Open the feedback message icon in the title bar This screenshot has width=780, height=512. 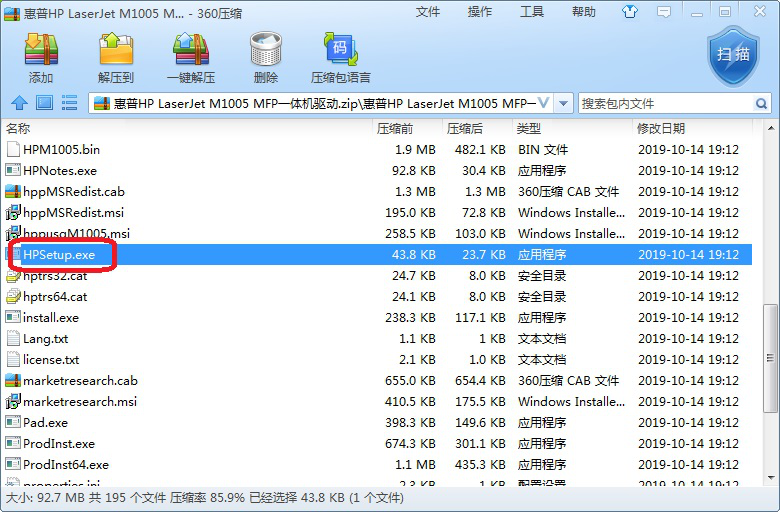coord(664,12)
